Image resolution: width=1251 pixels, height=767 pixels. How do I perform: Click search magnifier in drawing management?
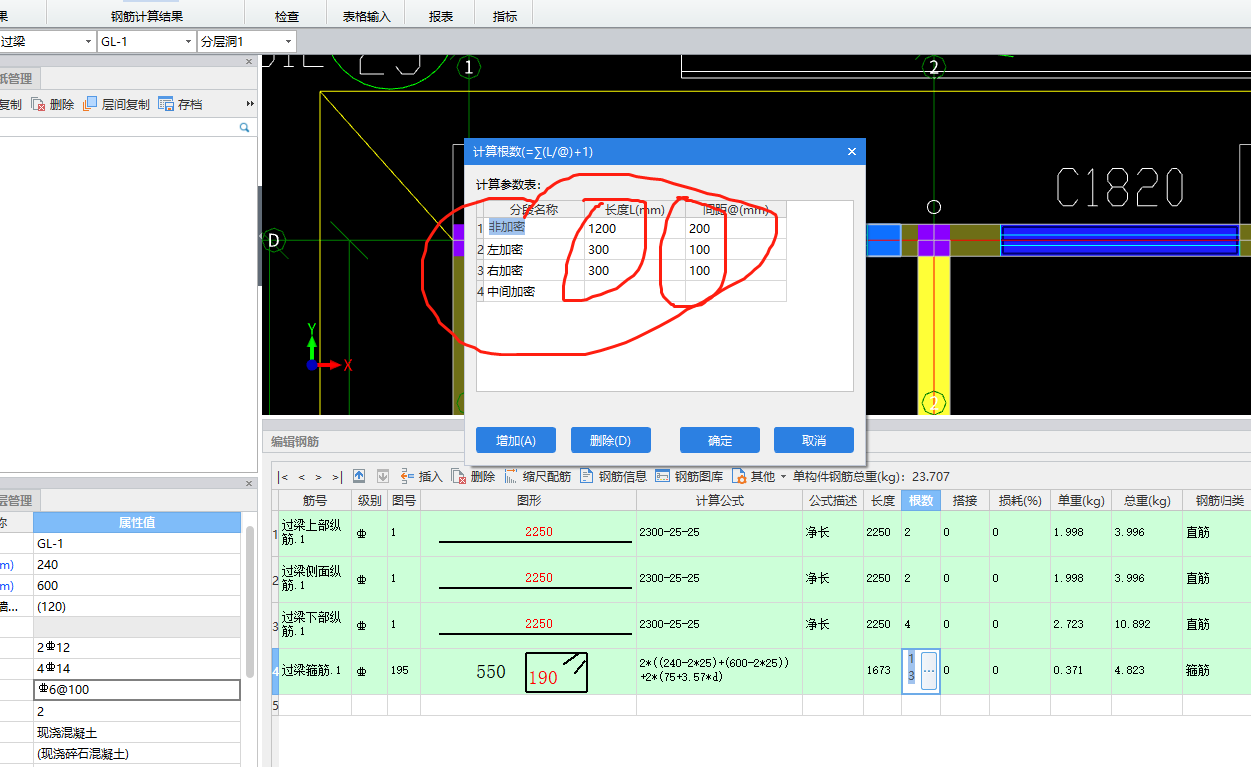pyautogui.click(x=244, y=128)
